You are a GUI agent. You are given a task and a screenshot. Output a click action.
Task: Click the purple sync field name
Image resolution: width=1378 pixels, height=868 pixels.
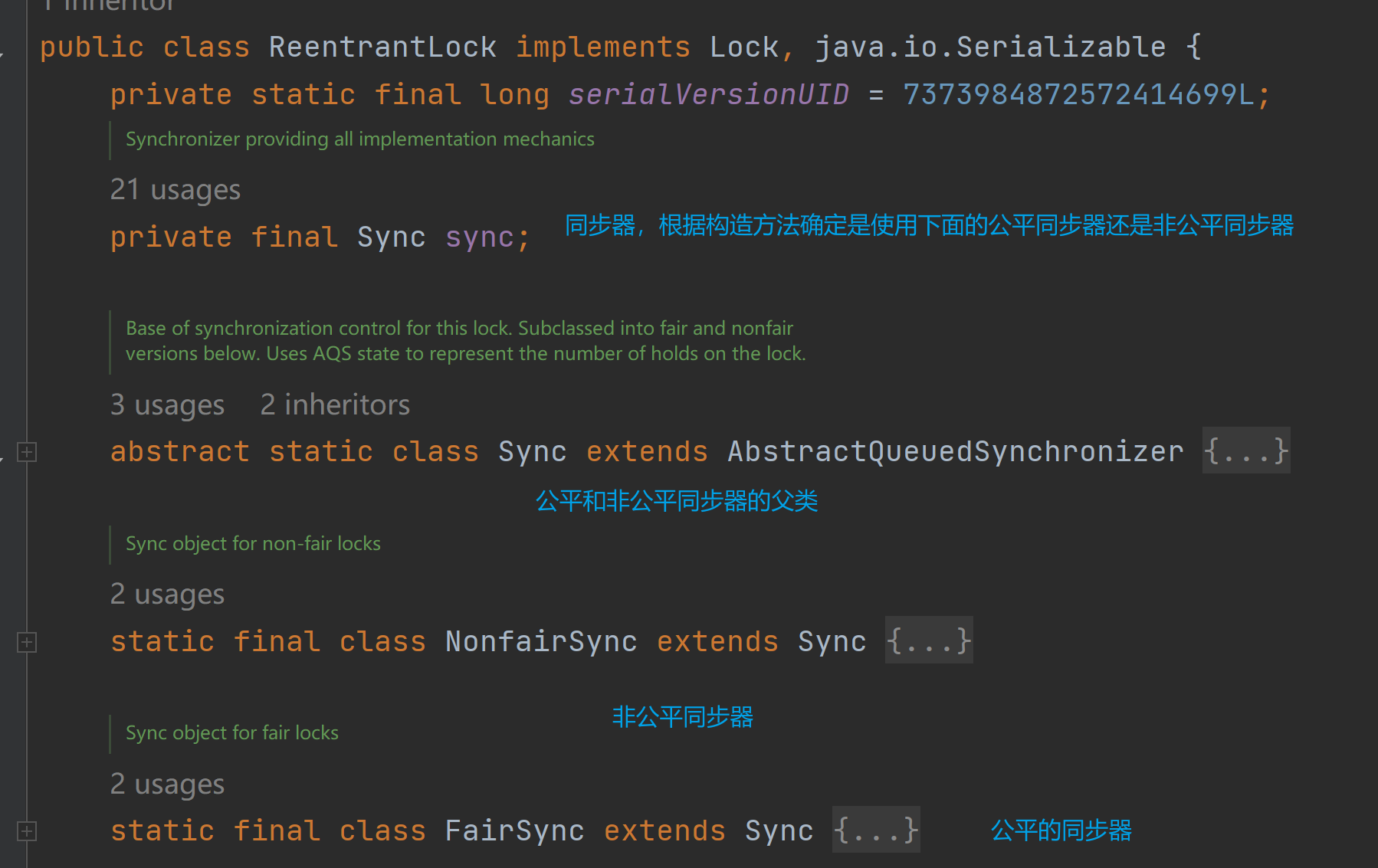pos(480,237)
